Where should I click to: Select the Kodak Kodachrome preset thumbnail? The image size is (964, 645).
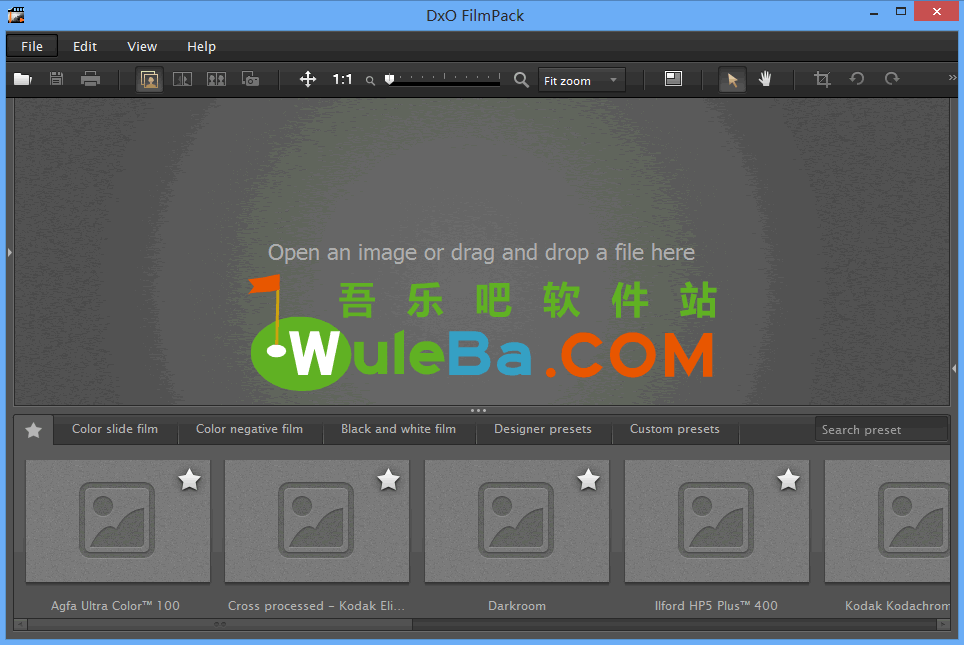887,521
